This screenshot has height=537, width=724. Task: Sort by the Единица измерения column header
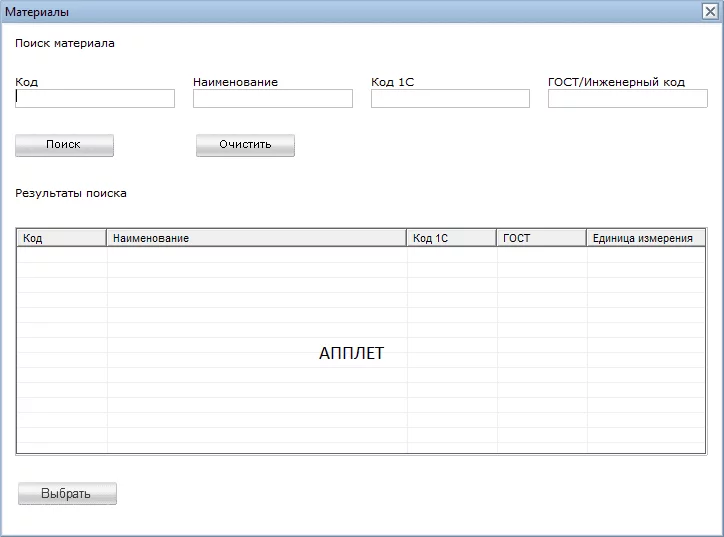point(645,238)
